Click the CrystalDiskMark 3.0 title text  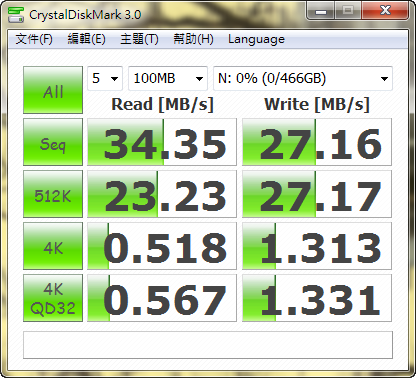[85, 15]
